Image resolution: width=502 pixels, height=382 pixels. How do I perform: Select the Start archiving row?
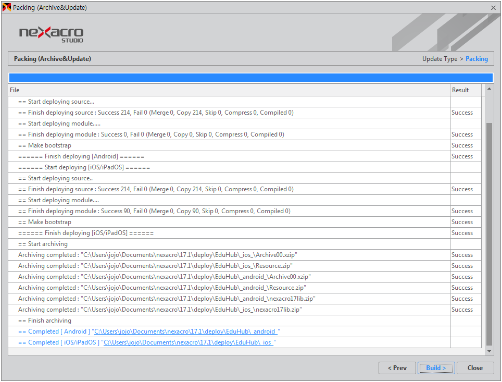[x=245, y=244]
